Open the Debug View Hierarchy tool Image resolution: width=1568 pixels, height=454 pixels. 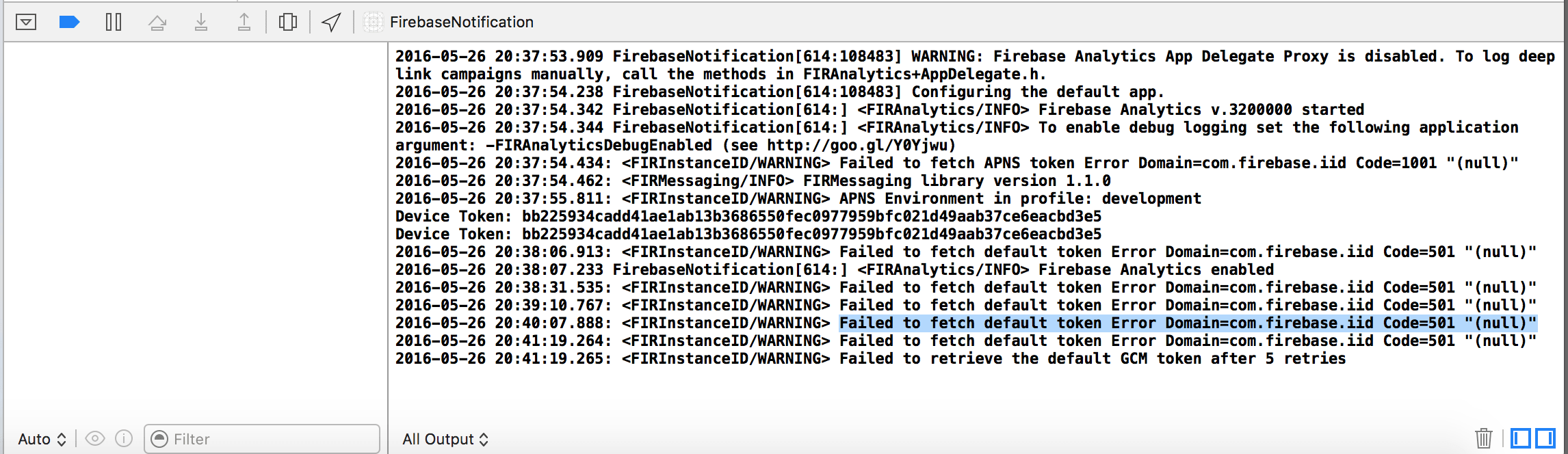click(x=287, y=21)
